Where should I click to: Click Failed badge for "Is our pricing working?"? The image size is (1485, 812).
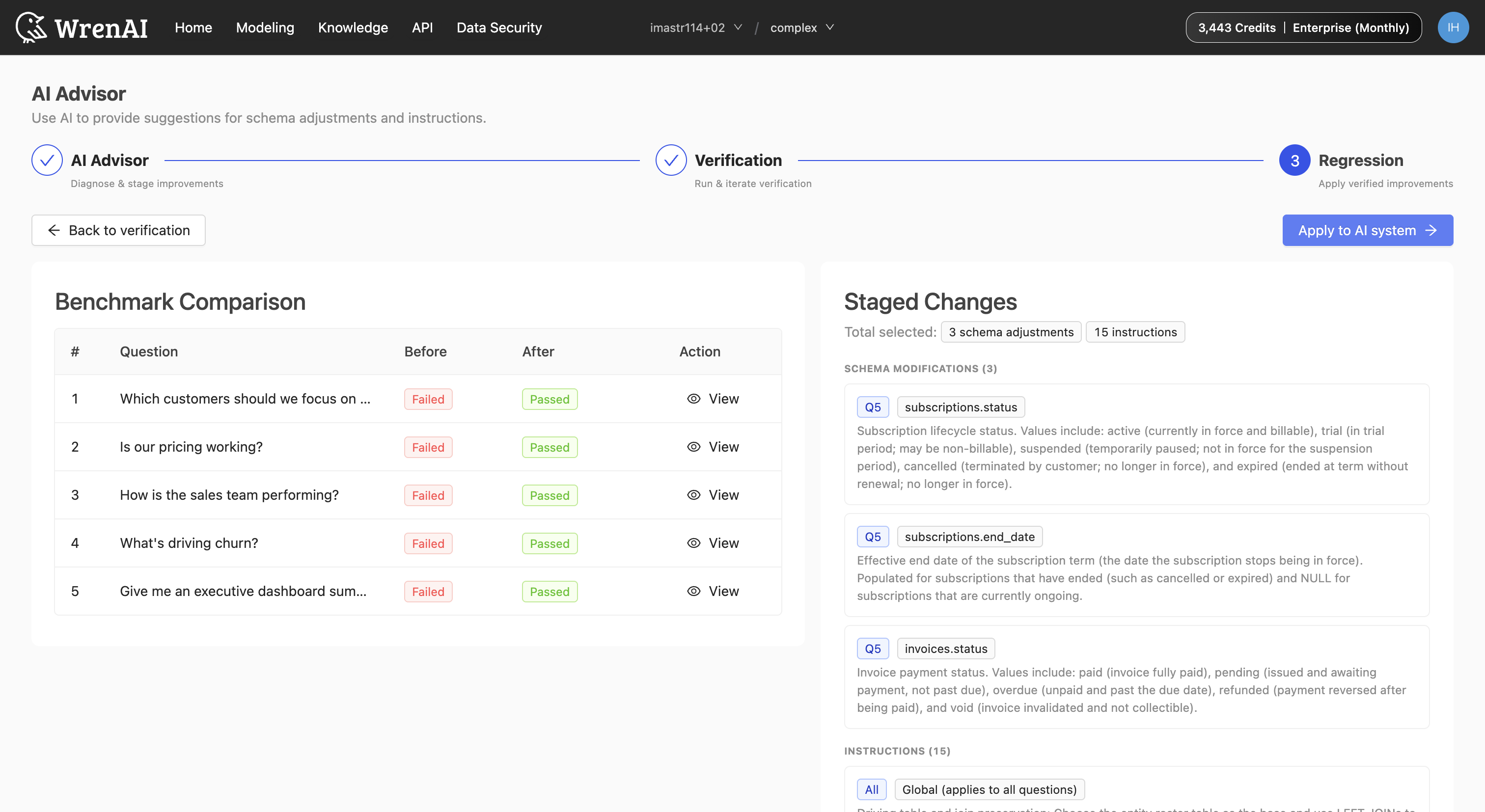428,447
